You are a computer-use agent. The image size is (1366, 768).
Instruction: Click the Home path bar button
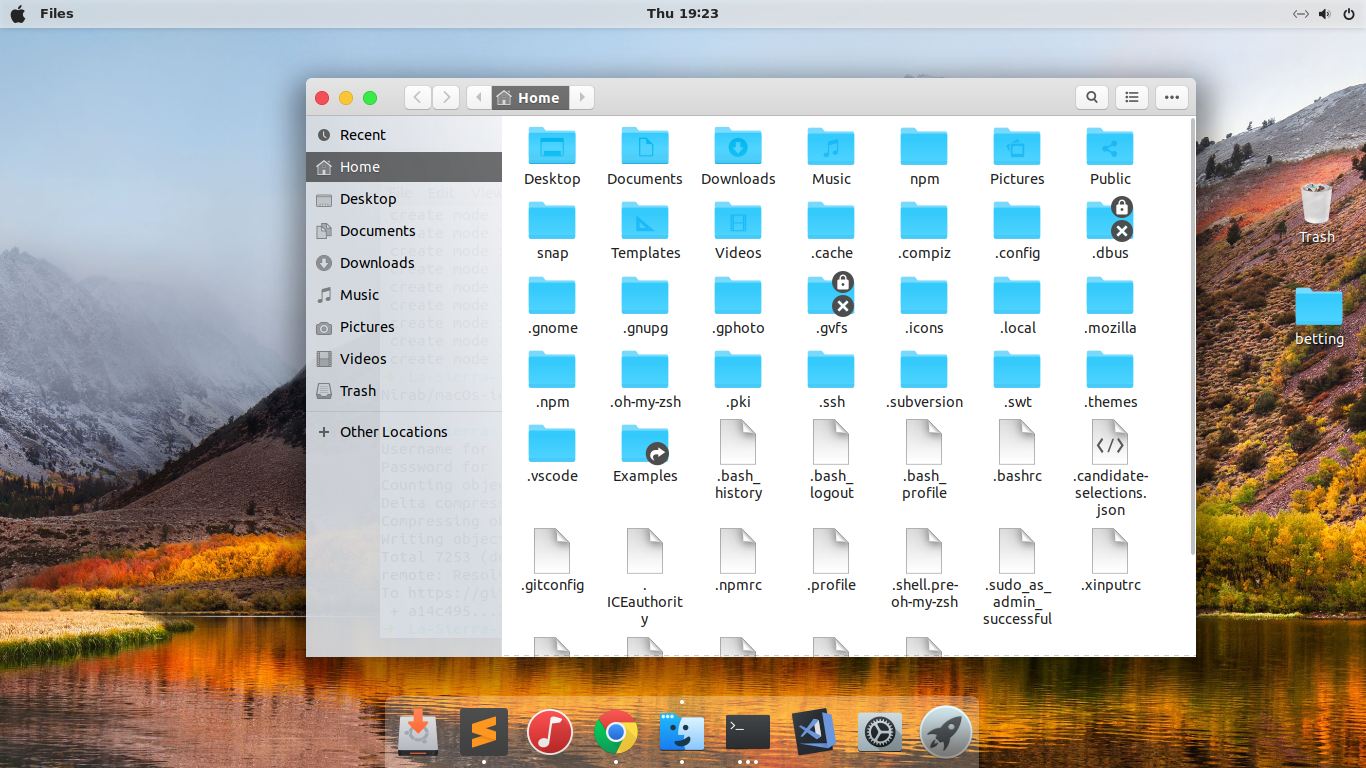530,97
